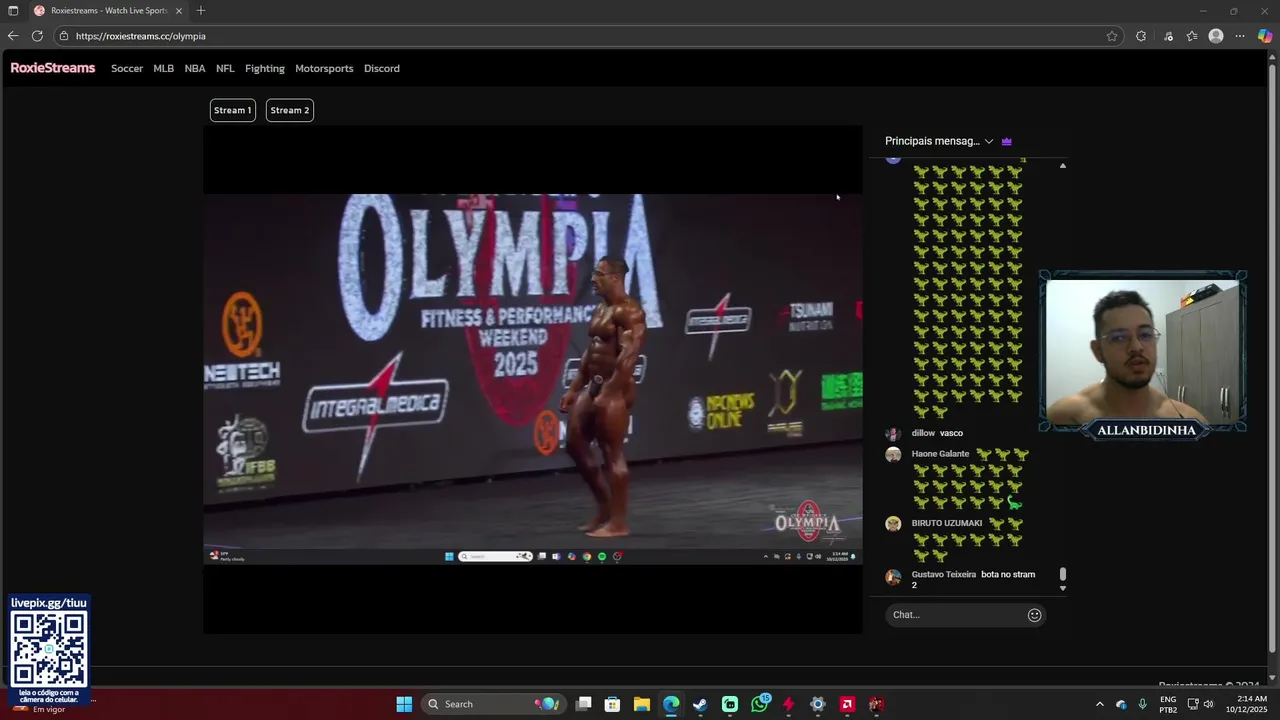
Task: Open Task View on the taskbar
Action: click(584, 704)
